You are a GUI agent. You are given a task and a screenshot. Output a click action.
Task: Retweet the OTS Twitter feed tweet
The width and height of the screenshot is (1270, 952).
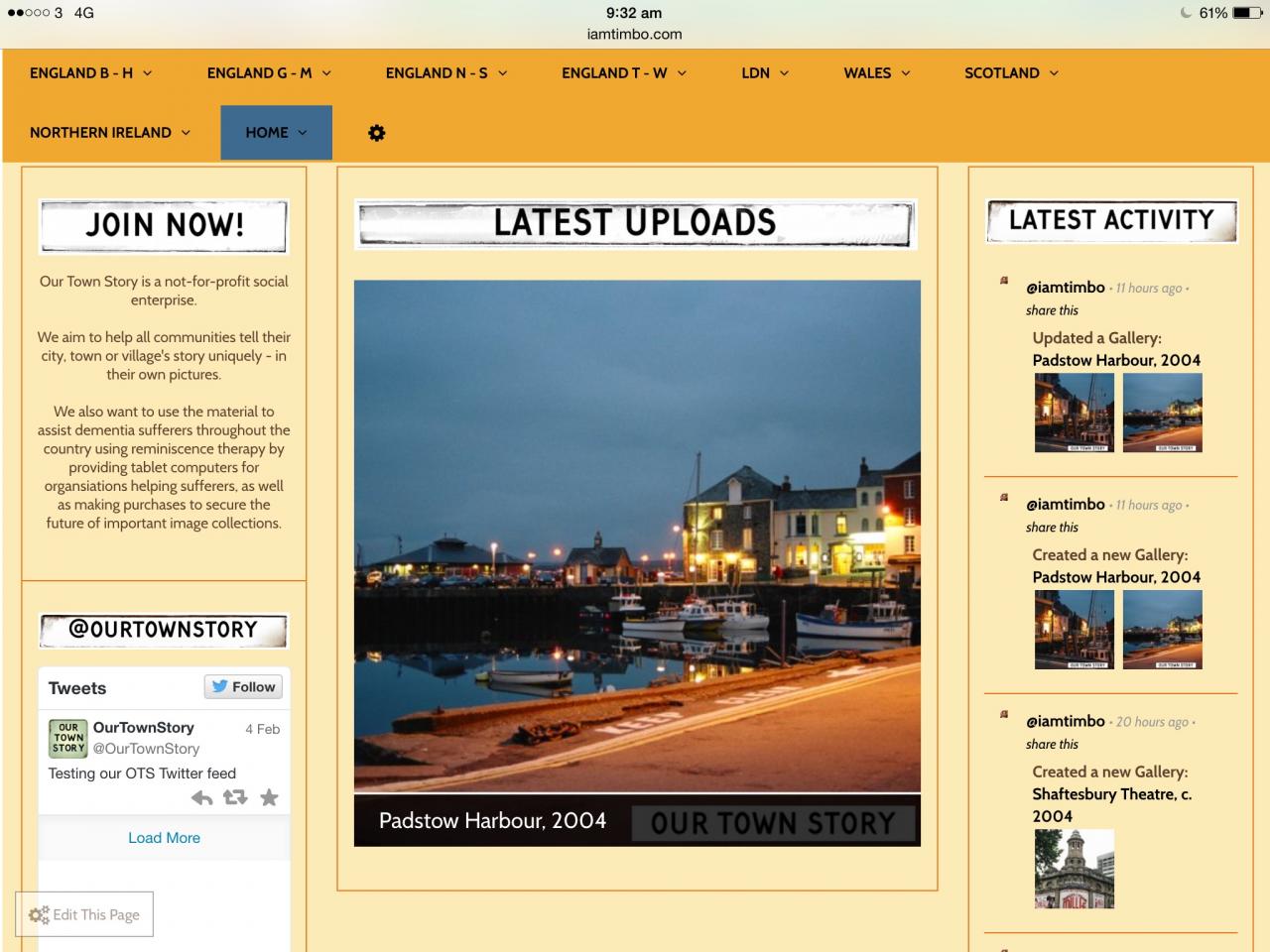[x=235, y=797]
